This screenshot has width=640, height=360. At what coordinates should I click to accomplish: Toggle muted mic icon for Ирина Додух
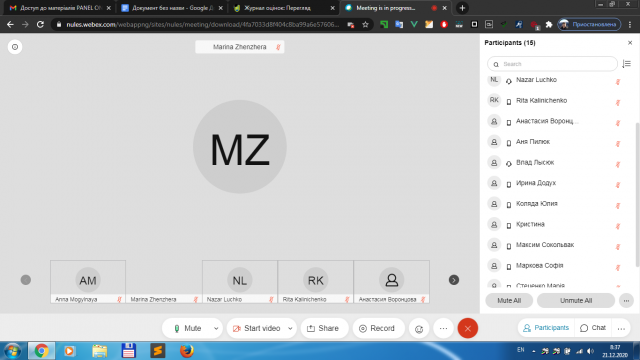click(618, 185)
